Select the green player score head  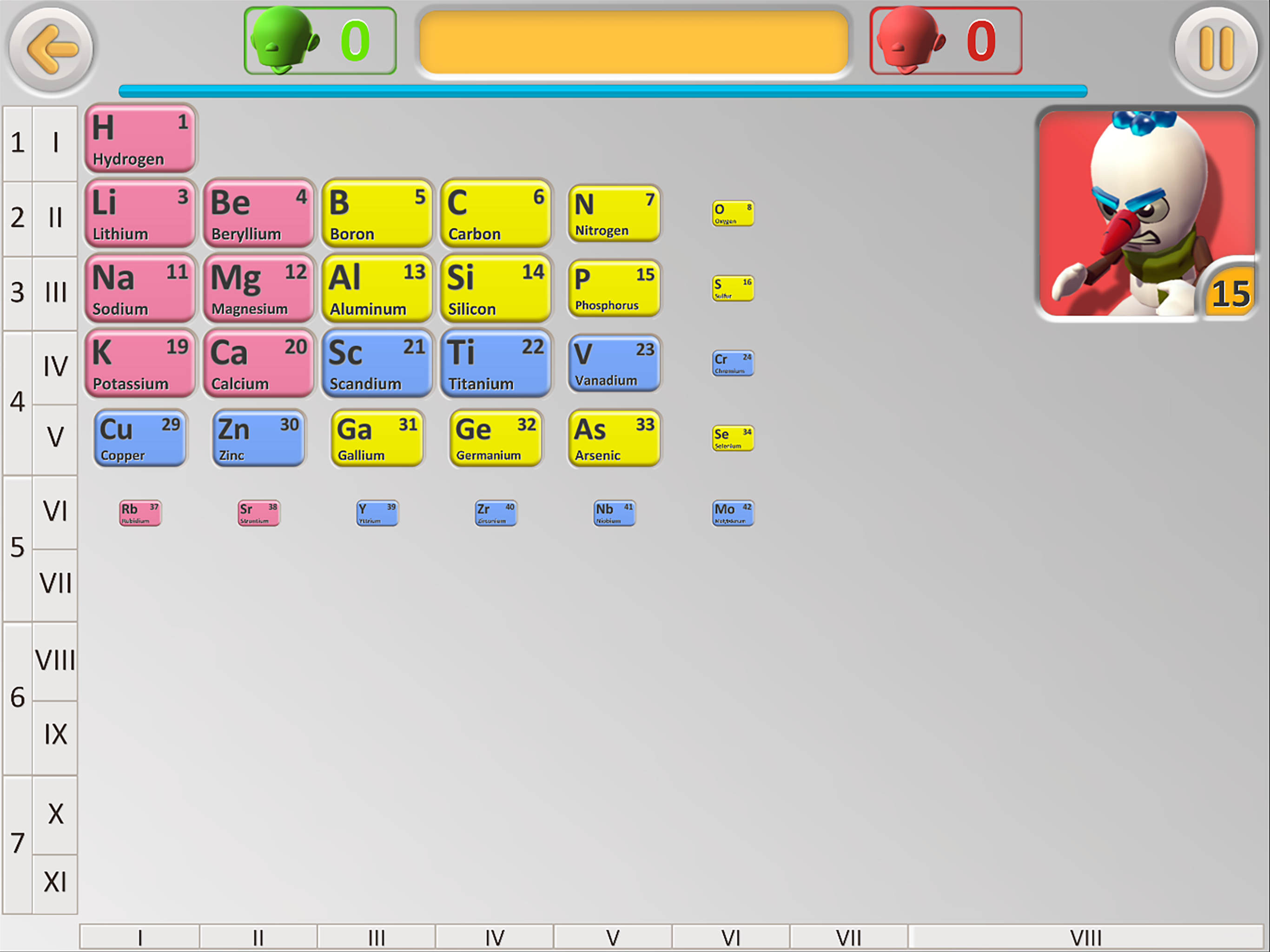tap(285, 40)
